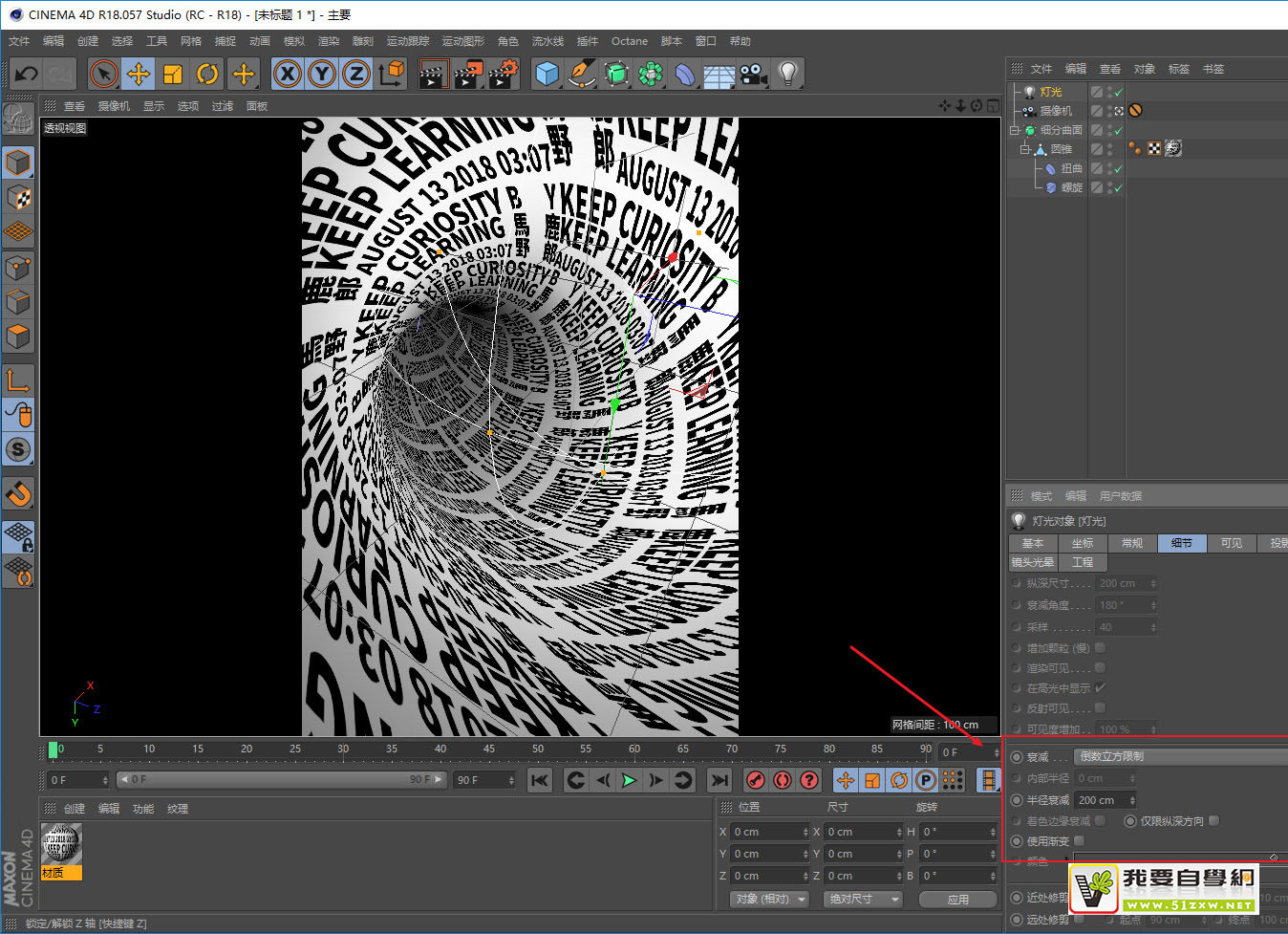This screenshot has height=934, width=1288.
Task: Open the Octane menu
Action: point(630,41)
